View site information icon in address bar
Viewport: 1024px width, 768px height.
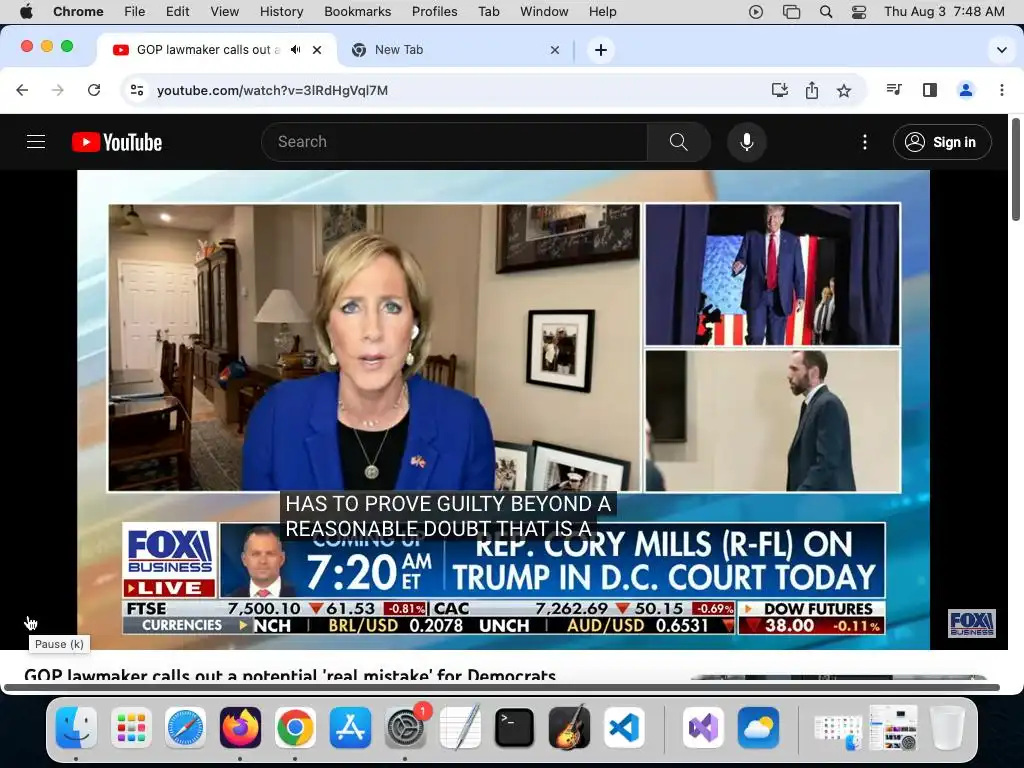[x=136, y=90]
